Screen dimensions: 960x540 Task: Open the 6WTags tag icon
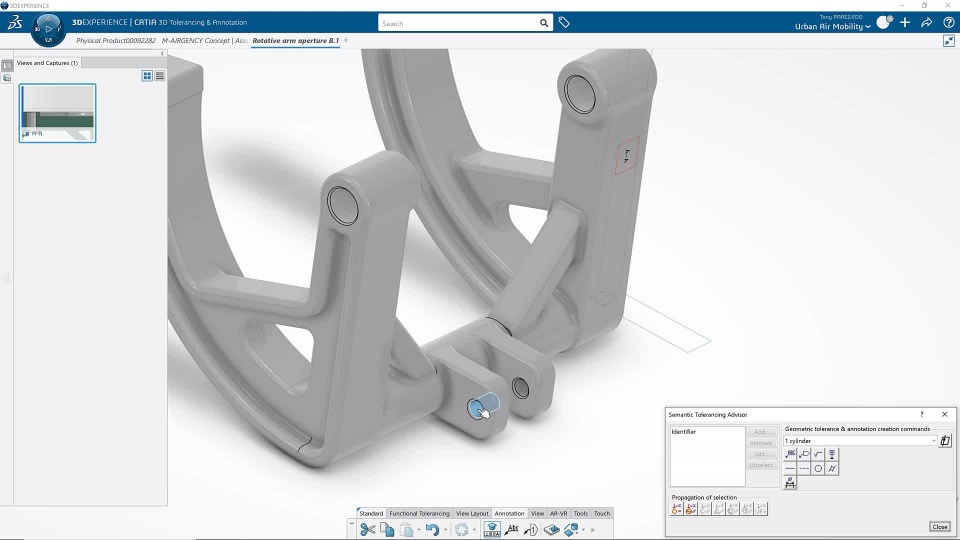[564, 23]
